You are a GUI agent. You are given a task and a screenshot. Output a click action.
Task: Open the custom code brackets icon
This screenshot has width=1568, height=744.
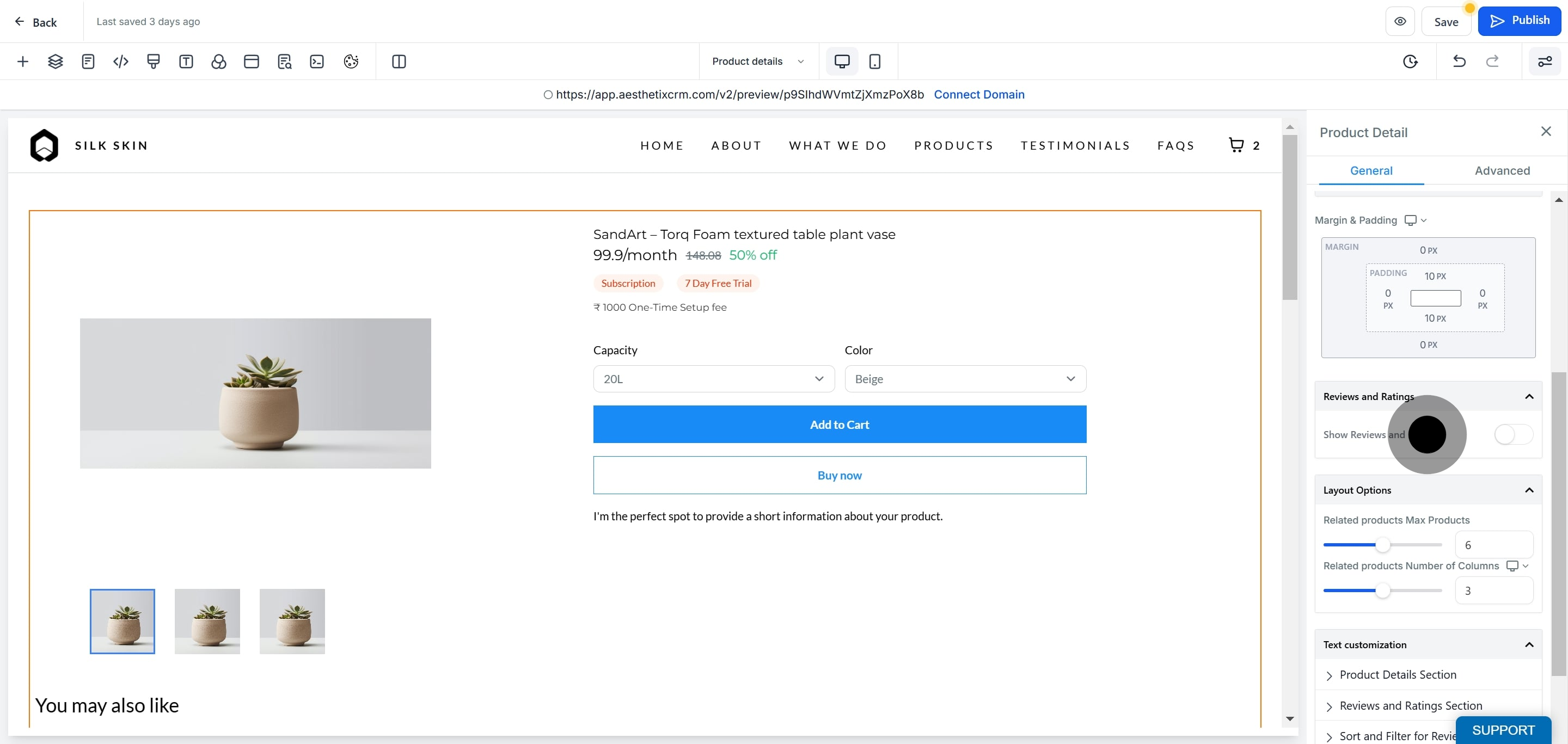[x=120, y=62]
